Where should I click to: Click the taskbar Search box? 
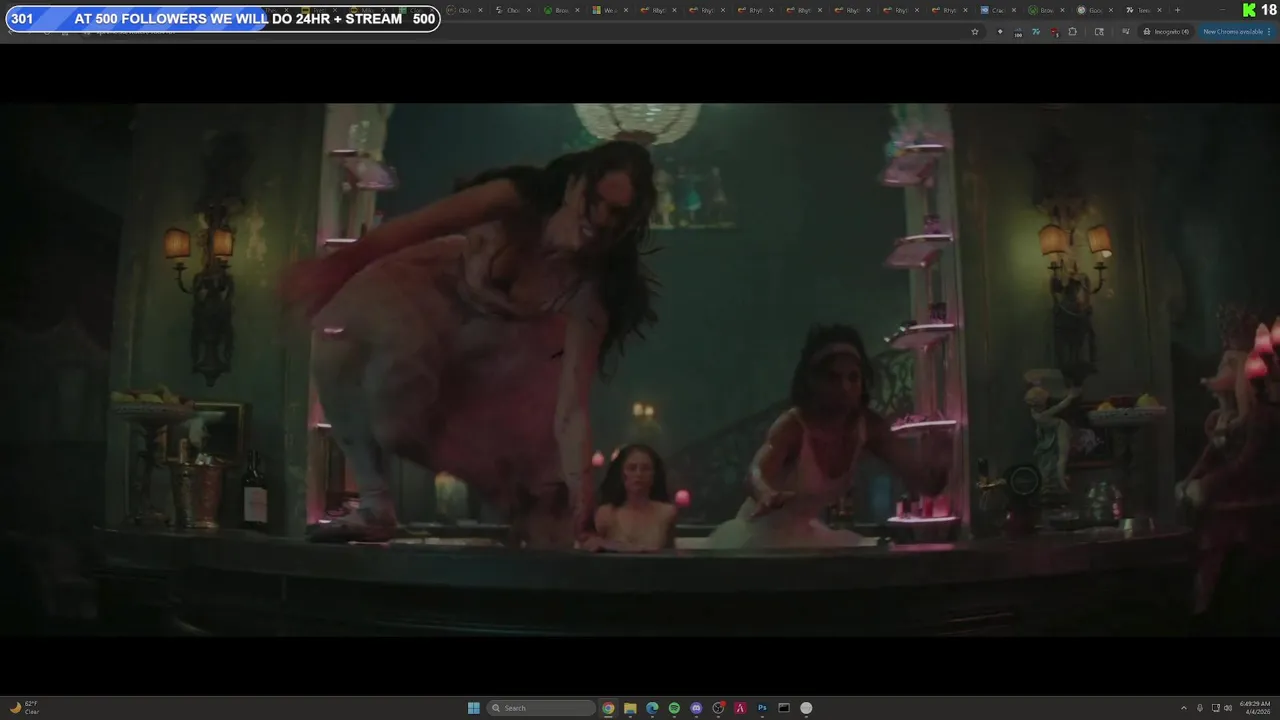tap(541, 708)
